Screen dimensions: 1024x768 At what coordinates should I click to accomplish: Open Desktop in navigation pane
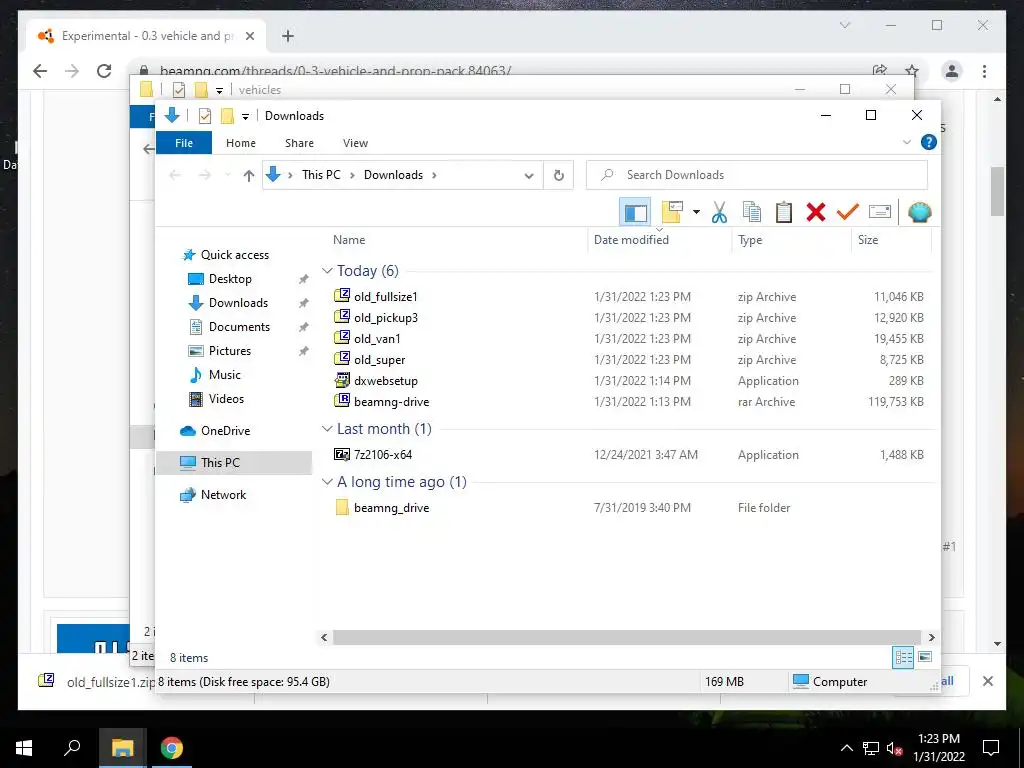(x=230, y=279)
